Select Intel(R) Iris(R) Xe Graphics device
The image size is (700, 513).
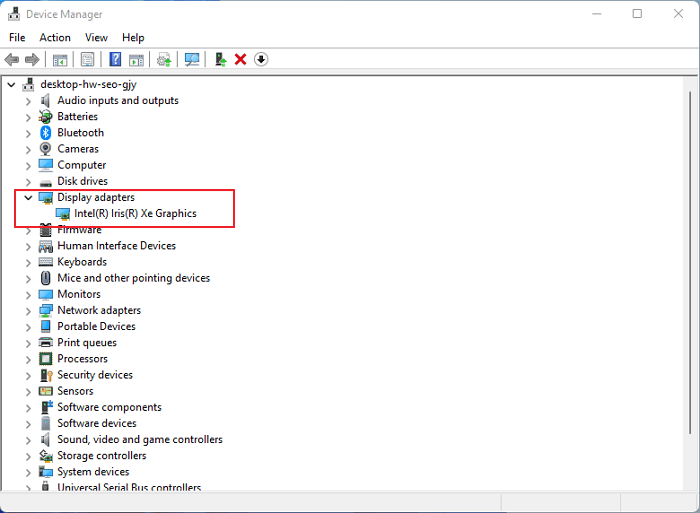click(x=135, y=214)
